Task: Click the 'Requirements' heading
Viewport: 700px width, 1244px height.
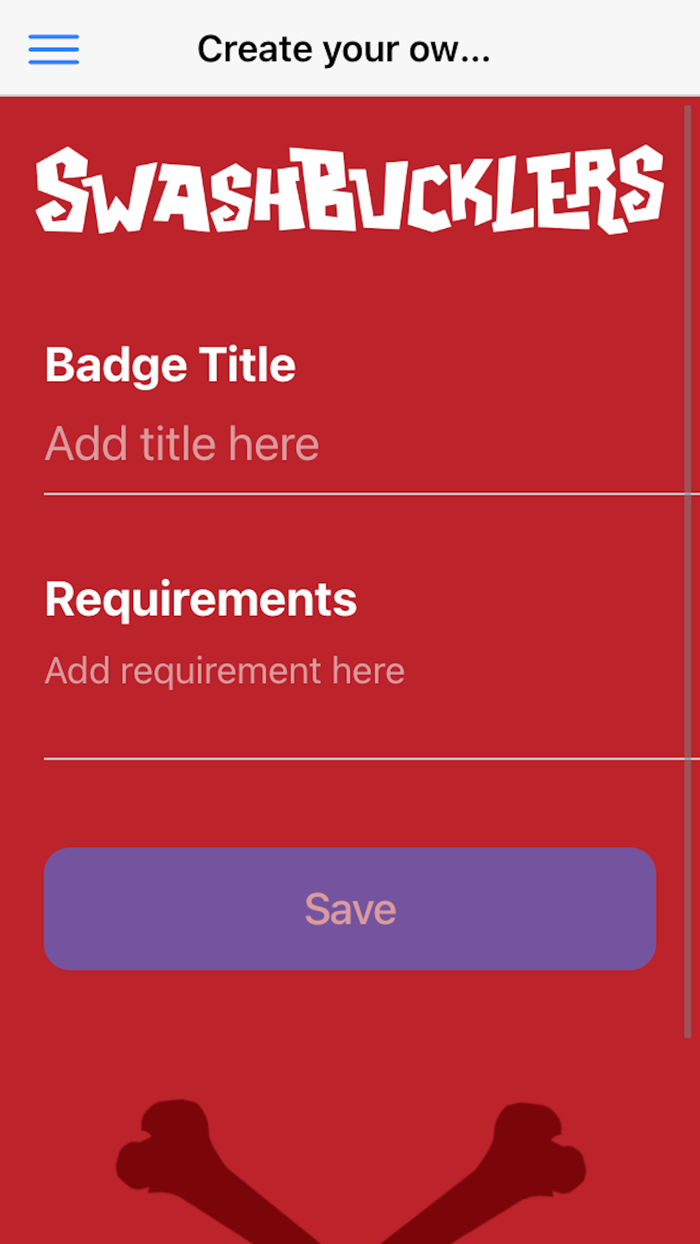Action: (x=201, y=599)
